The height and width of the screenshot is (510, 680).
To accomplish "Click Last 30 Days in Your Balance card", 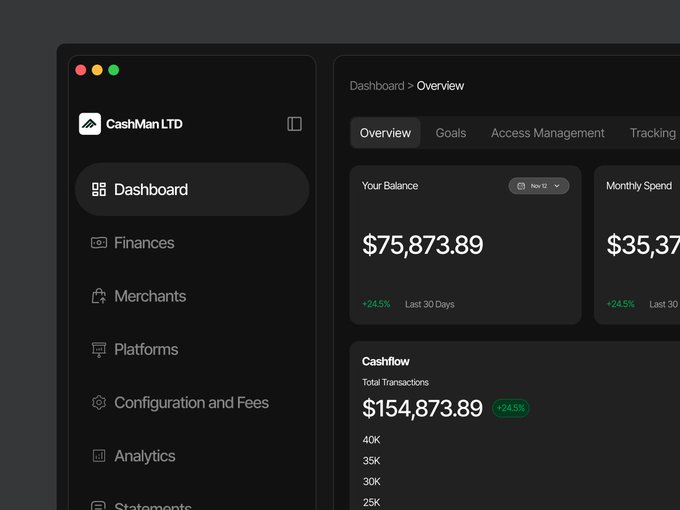I will pyautogui.click(x=429, y=304).
